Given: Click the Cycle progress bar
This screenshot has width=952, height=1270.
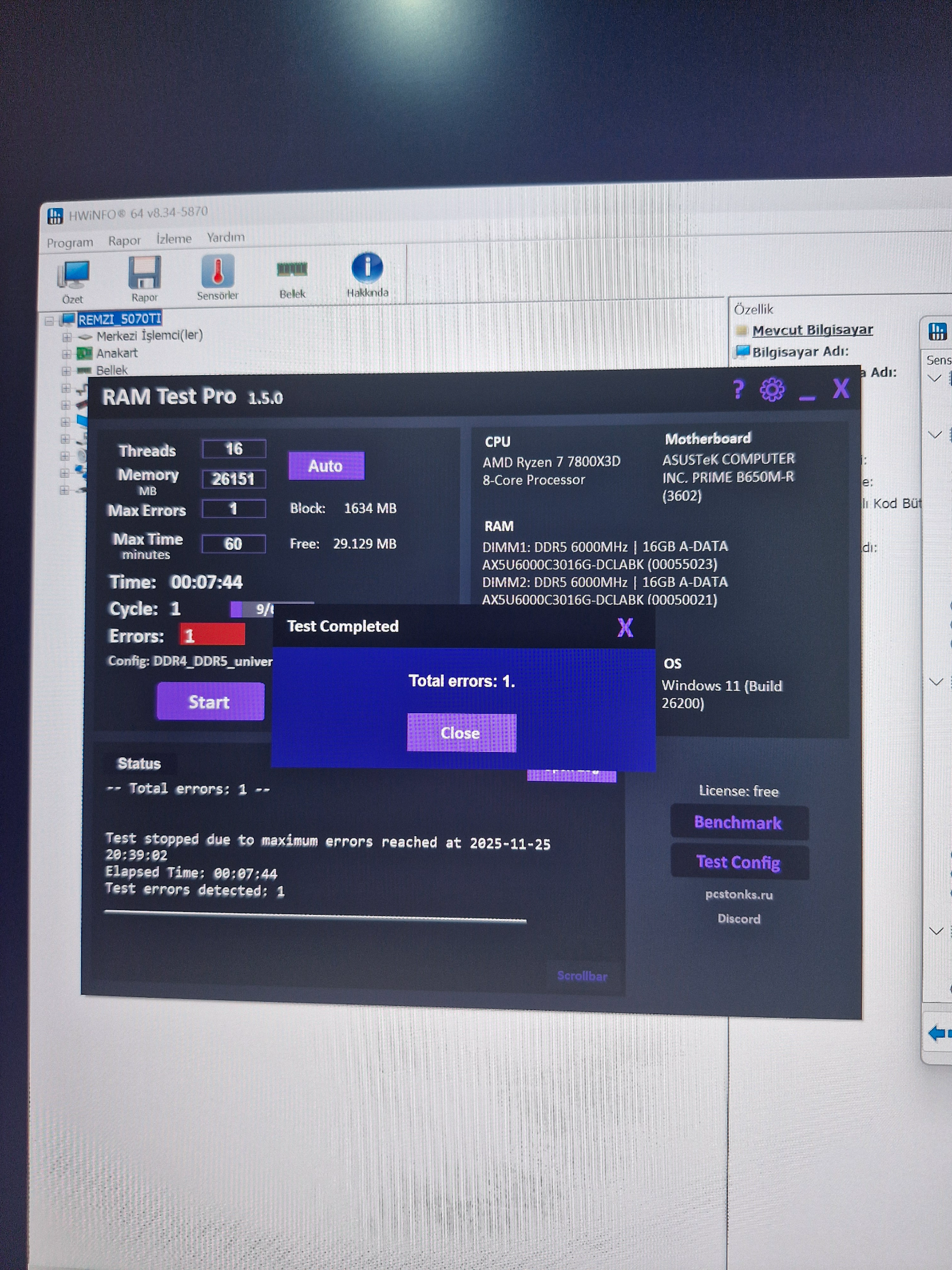Looking at the screenshot, I should (272, 610).
